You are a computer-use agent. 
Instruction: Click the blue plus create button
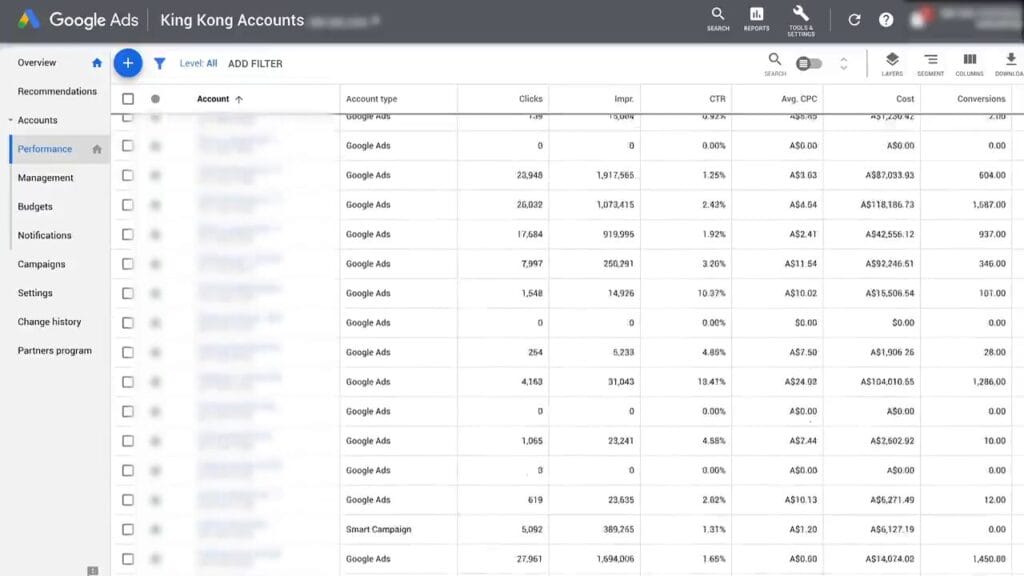point(128,63)
